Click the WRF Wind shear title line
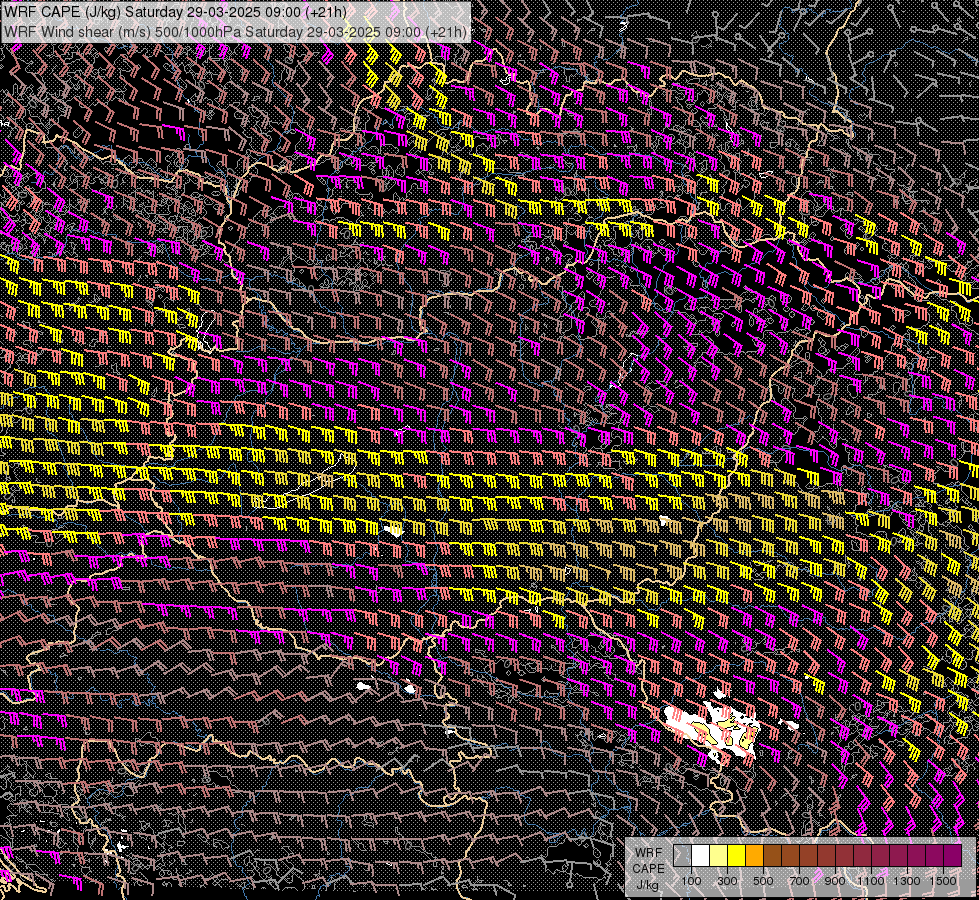979x900 pixels. coord(235,32)
